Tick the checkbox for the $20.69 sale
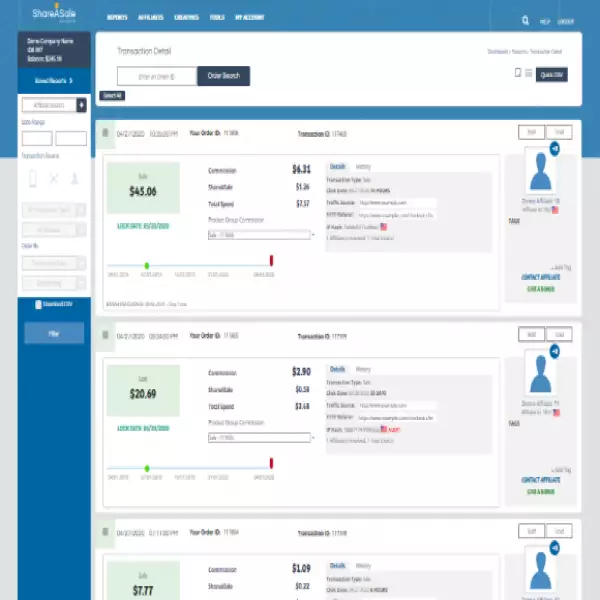 106,336
